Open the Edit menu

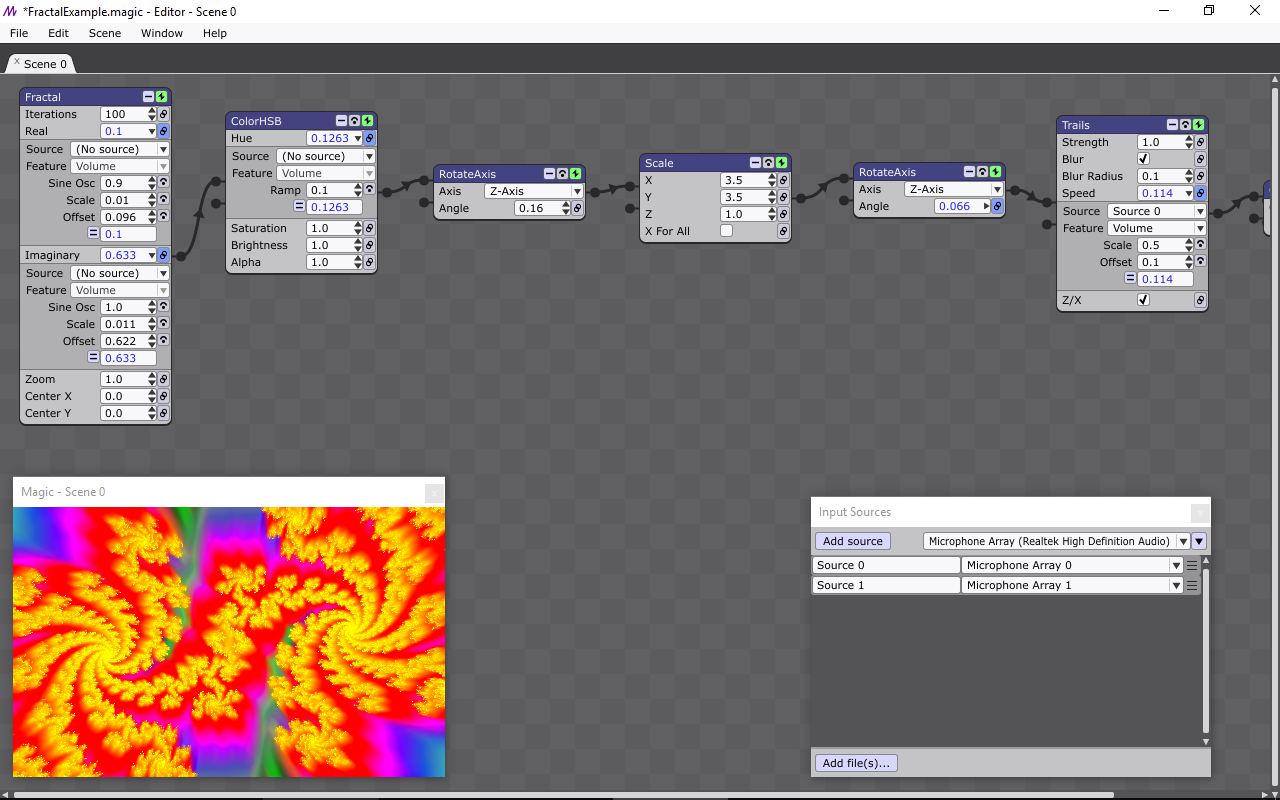click(58, 33)
